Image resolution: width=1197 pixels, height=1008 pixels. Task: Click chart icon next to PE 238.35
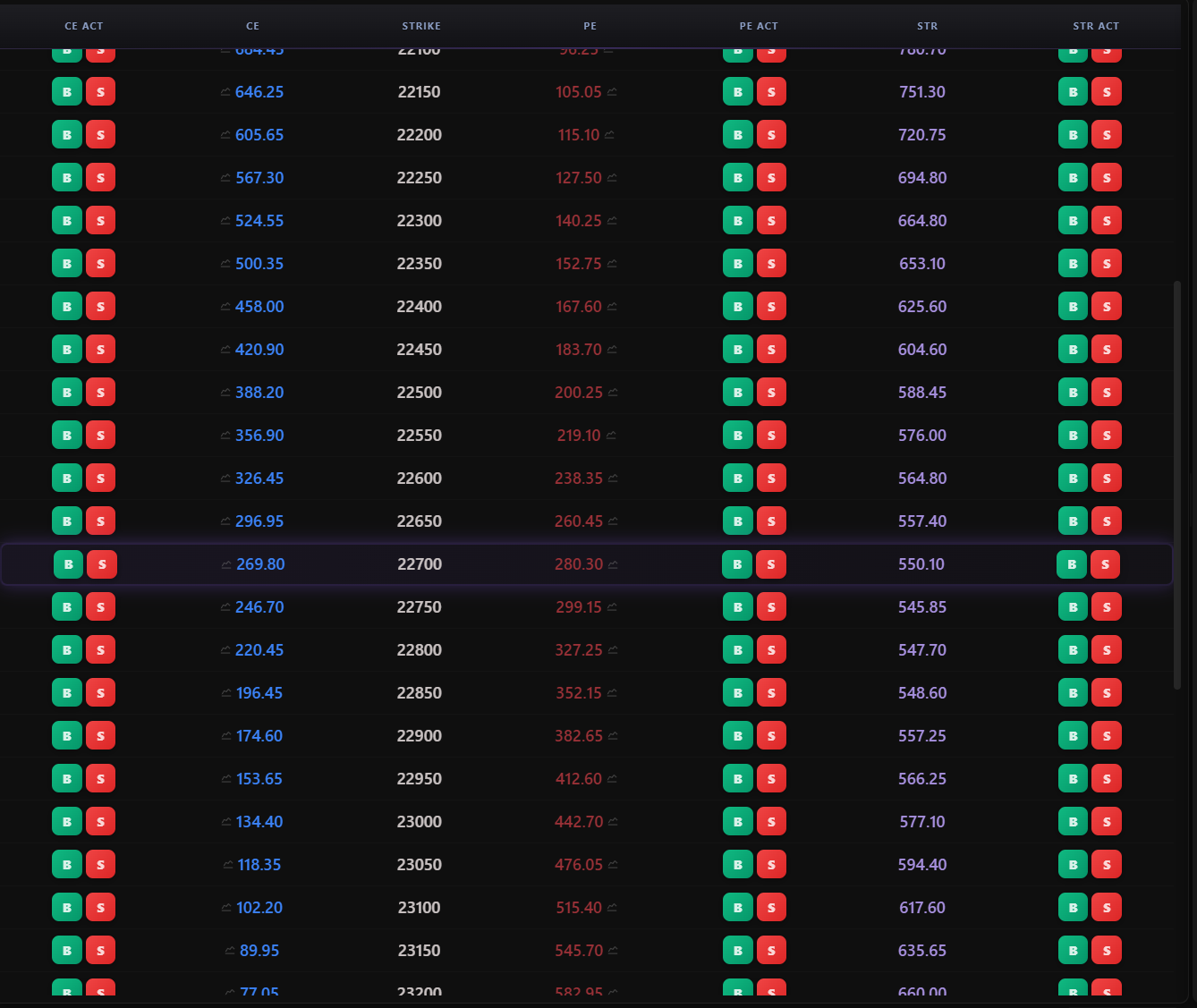pyautogui.click(x=613, y=479)
